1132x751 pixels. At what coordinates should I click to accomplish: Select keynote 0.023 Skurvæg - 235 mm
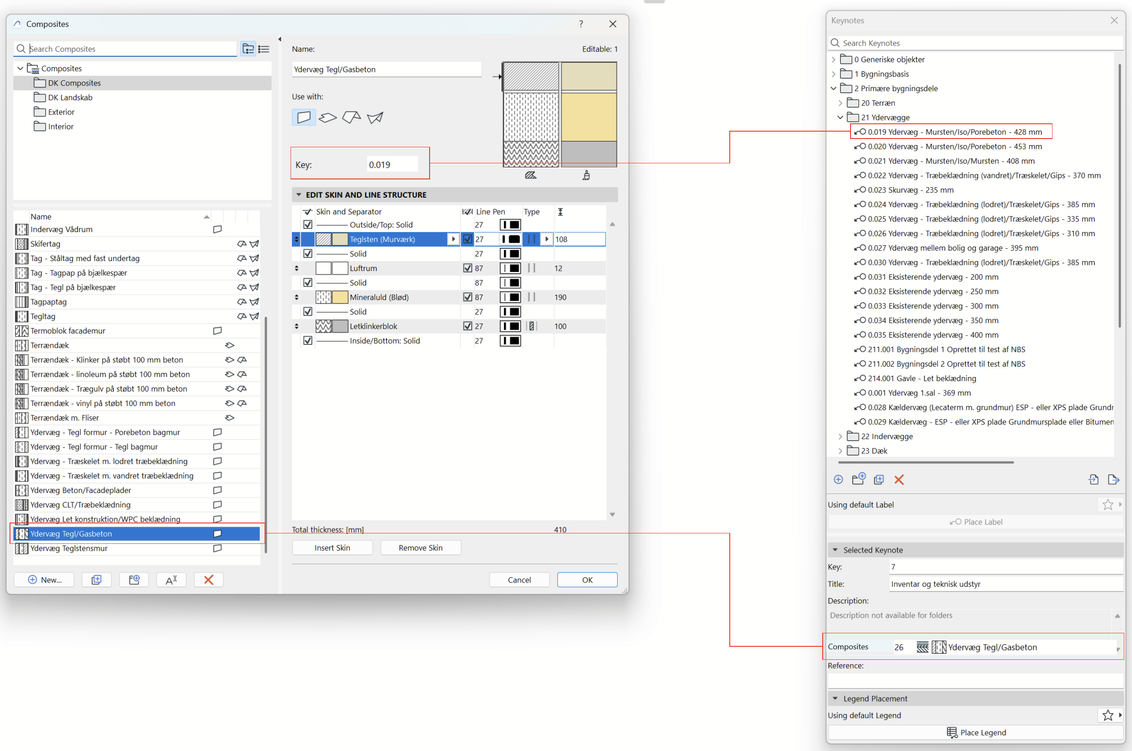coord(904,190)
